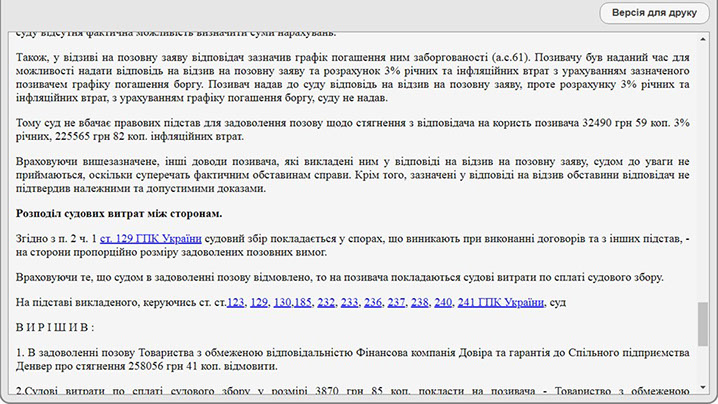Open the article 233 link
The image size is (718, 404).
tap(349, 302)
